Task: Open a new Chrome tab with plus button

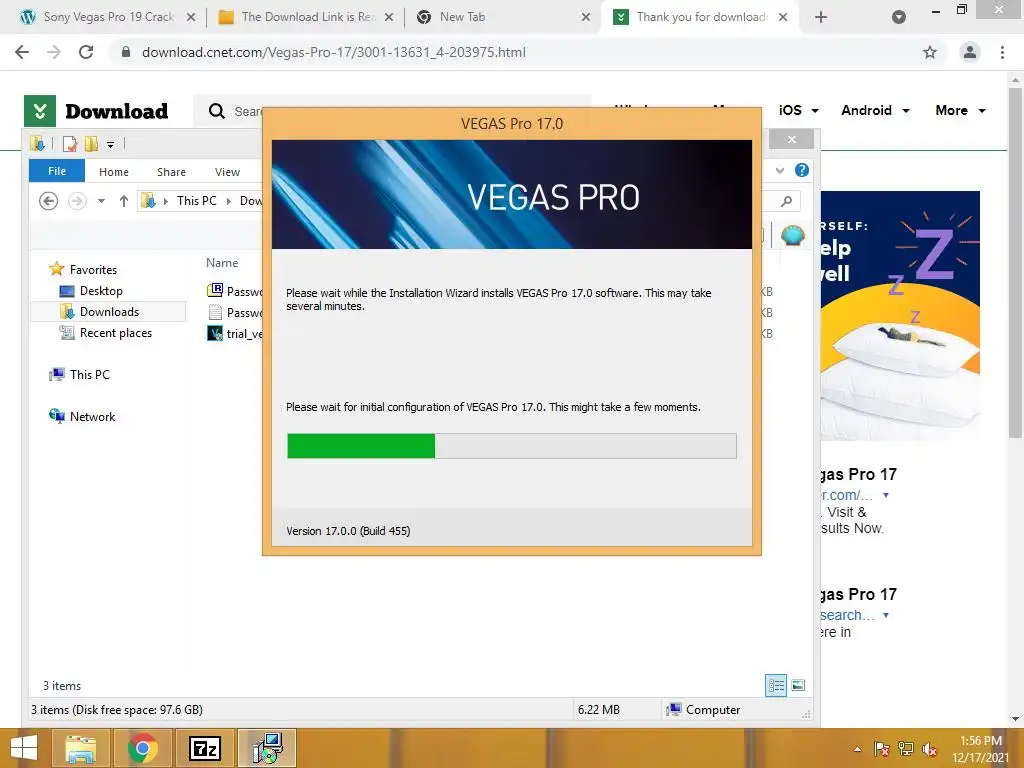Action: pos(821,17)
